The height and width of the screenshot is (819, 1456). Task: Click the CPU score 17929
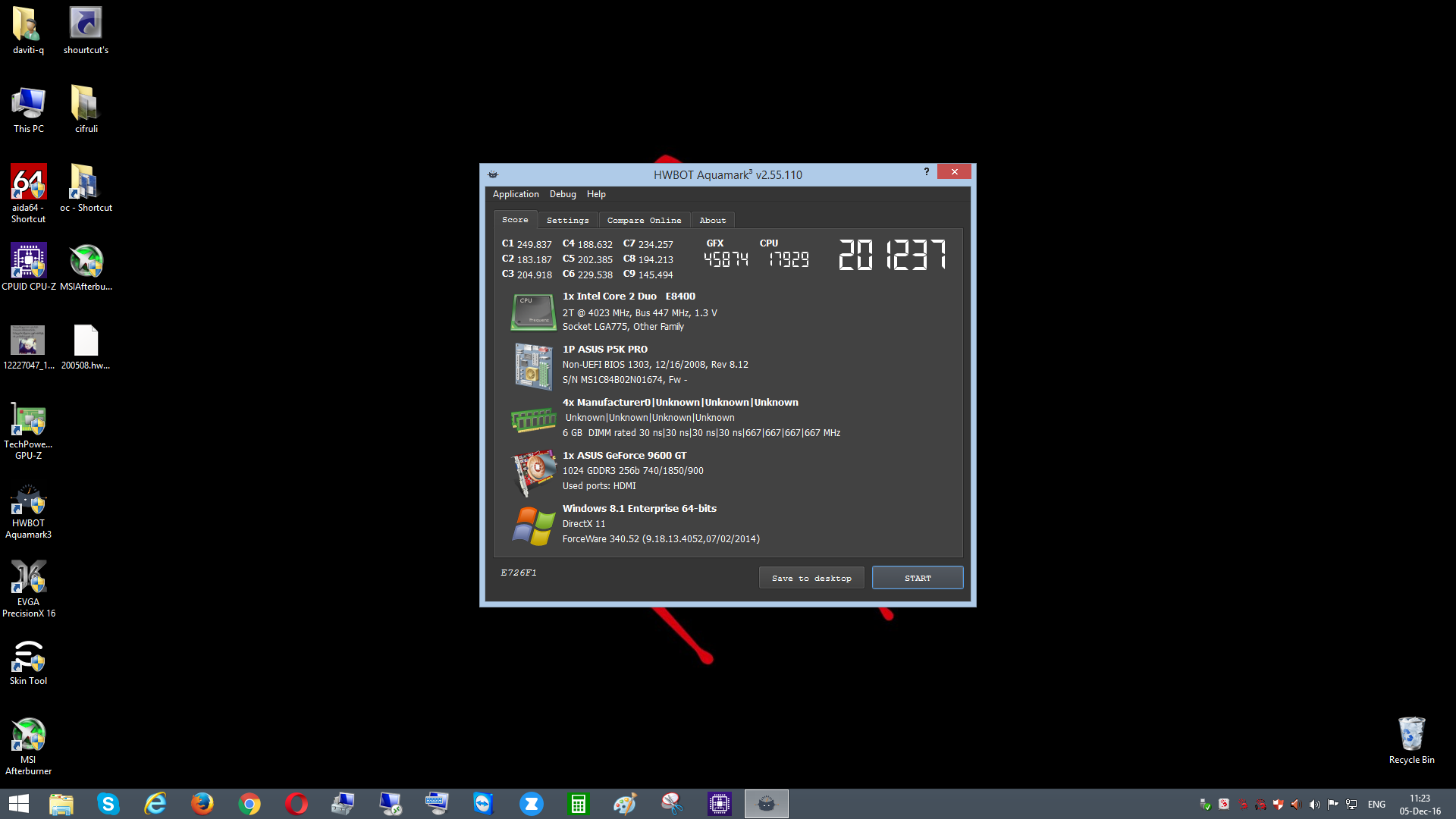click(x=789, y=260)
